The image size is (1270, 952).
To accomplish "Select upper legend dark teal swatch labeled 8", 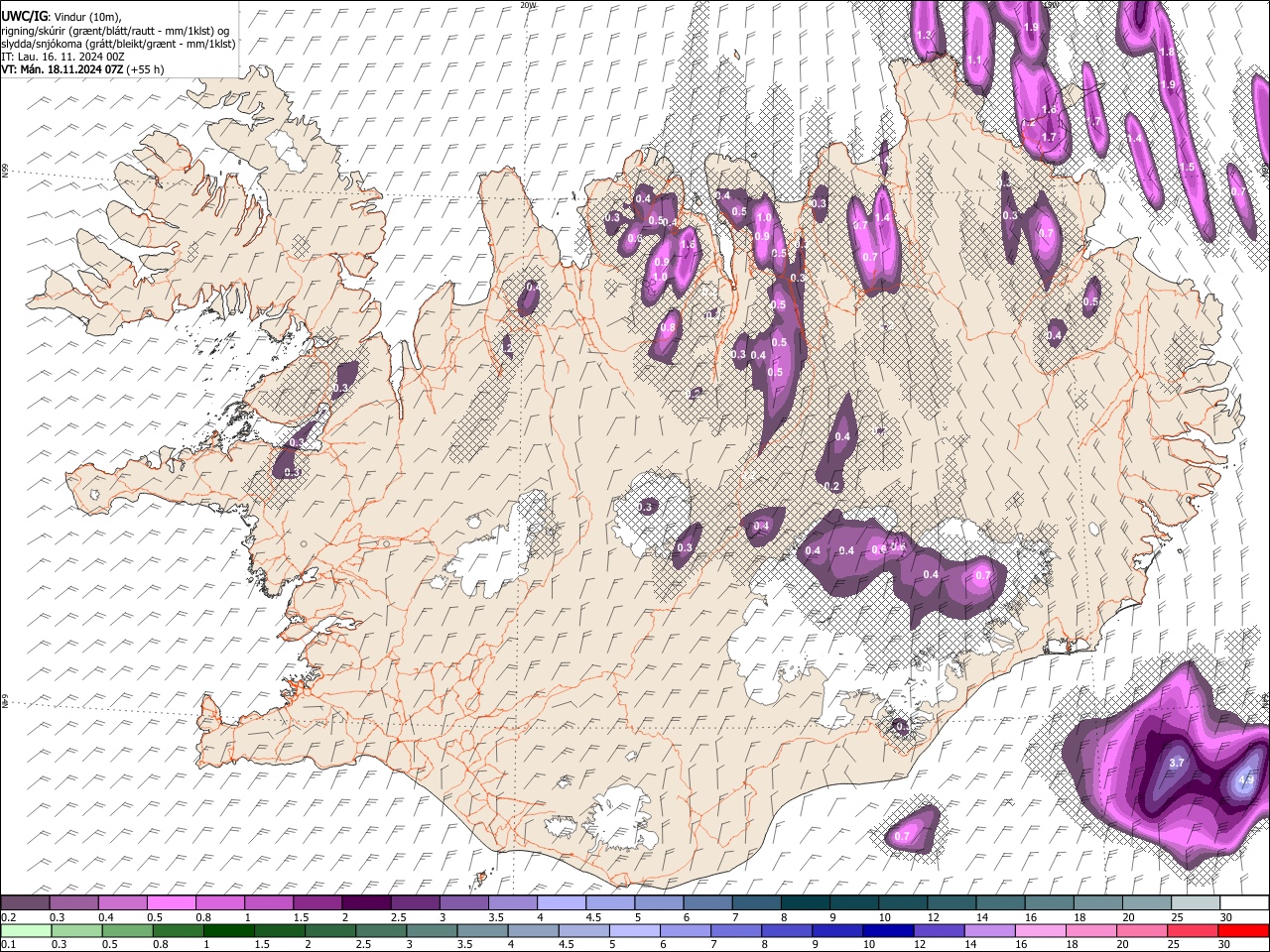I will tap(806, 903).
